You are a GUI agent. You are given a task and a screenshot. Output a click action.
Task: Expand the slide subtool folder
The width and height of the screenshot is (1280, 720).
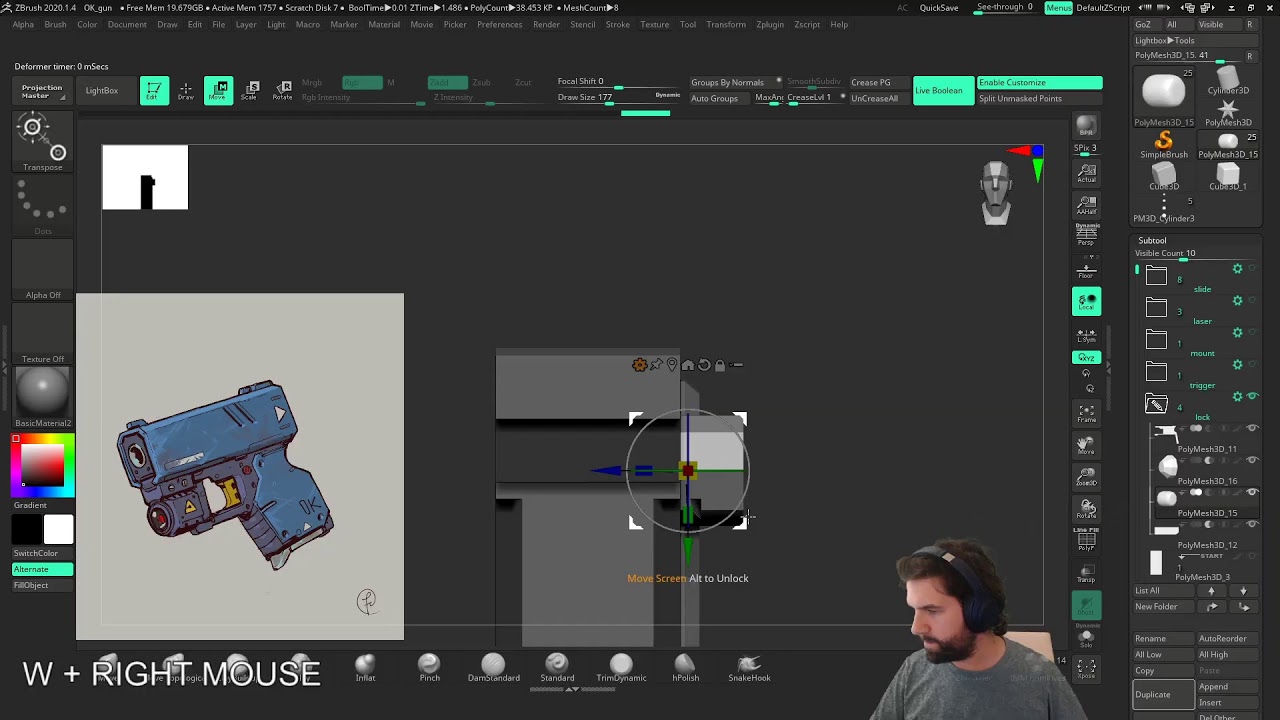pos(1156,275)
